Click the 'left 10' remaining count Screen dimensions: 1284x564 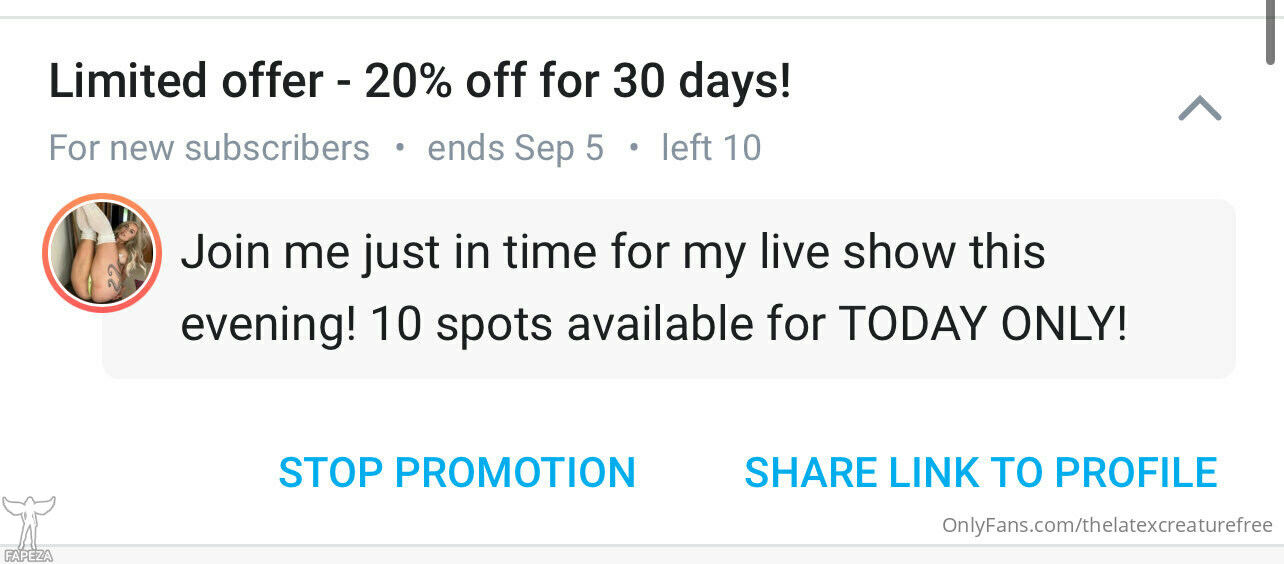[x=711, y=148]
